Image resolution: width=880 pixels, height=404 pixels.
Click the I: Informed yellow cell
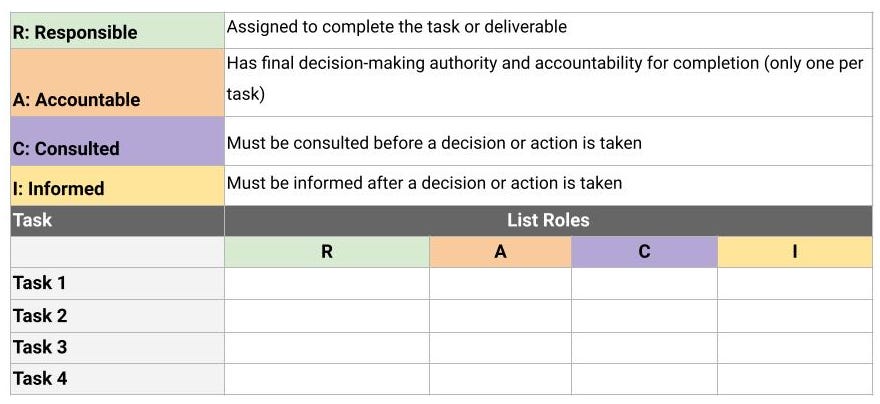(117, 186)
